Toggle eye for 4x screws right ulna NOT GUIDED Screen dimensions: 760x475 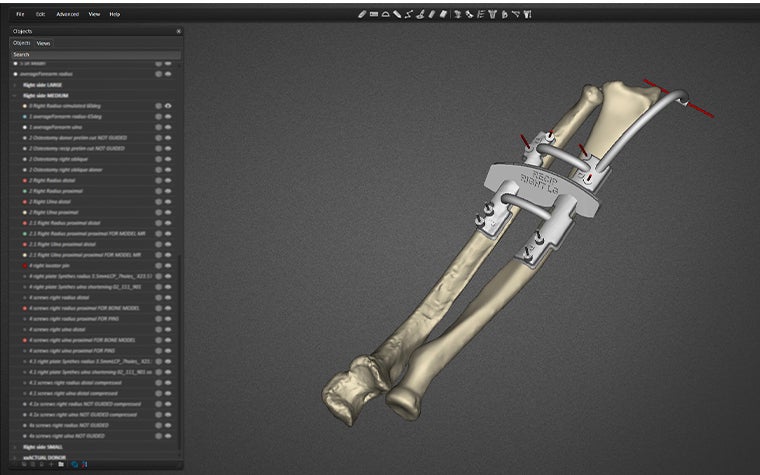tap(168, 436)
